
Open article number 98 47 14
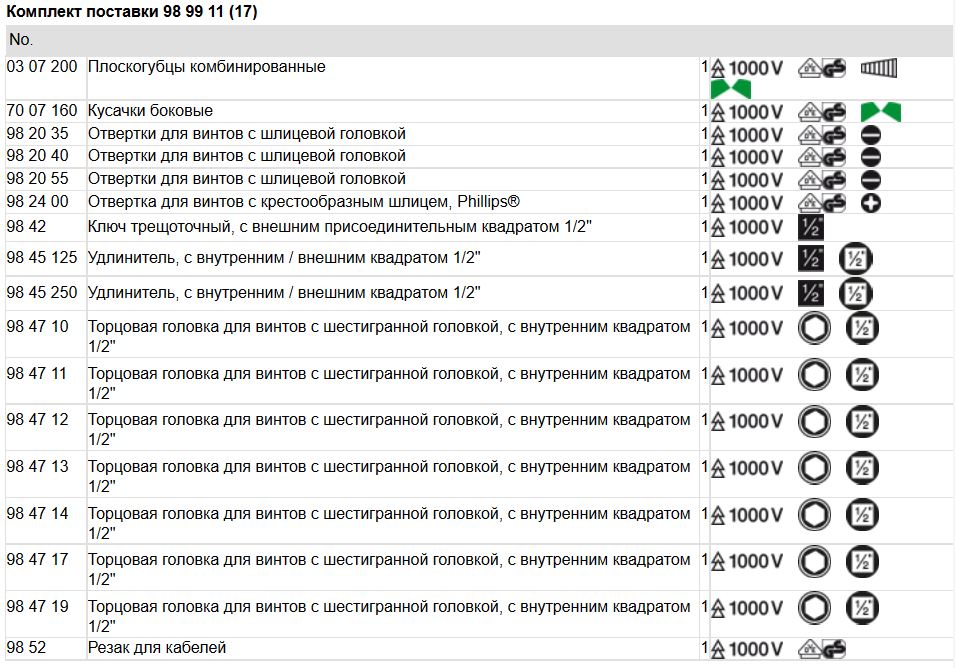37,513
